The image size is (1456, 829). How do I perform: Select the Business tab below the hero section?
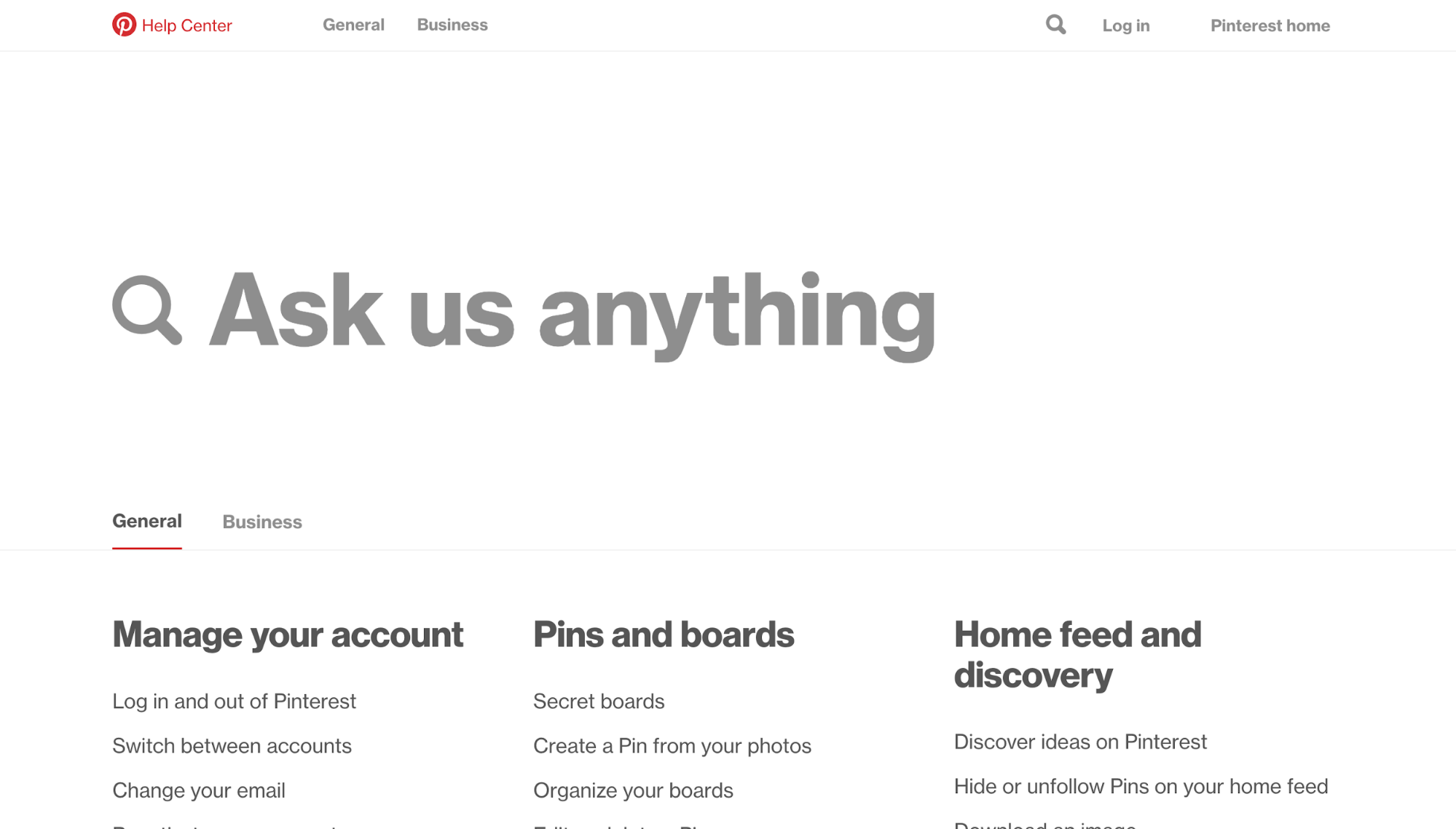pos(262,521)
